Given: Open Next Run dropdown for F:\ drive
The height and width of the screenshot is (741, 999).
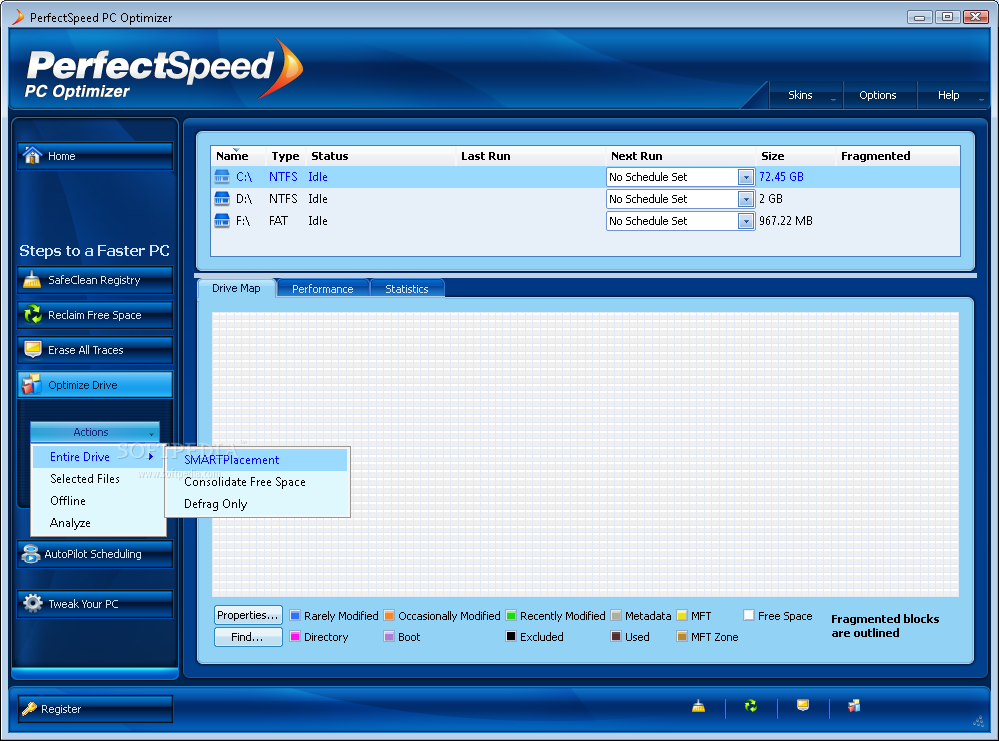Looking at the screenshot, I should (x=745, y=221).
